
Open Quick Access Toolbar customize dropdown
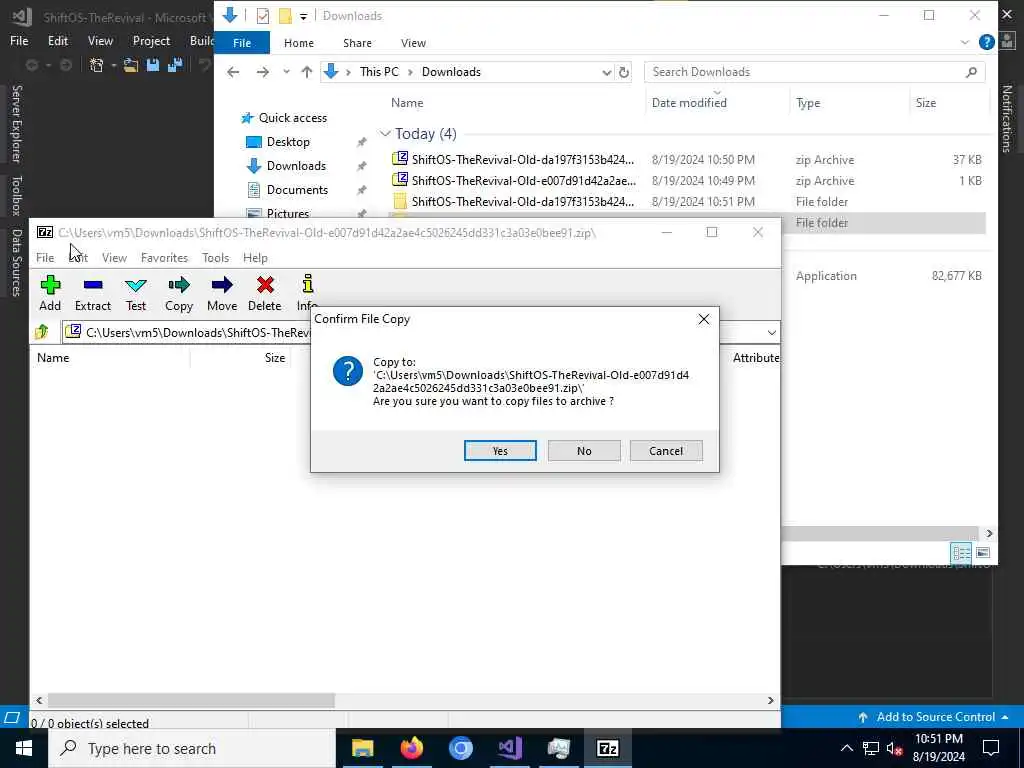[304, 16]
